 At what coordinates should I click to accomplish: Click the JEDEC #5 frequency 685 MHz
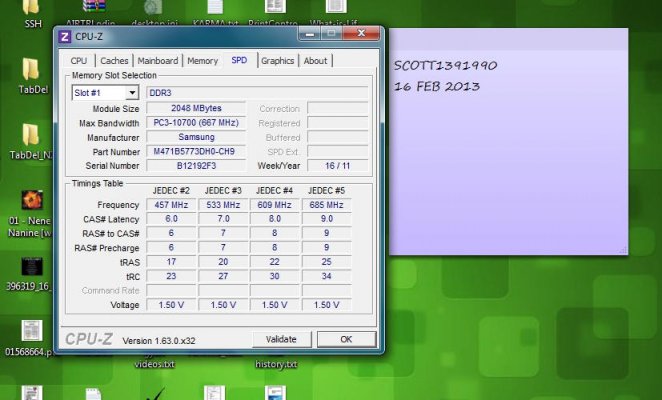click(x=326, y=205)
